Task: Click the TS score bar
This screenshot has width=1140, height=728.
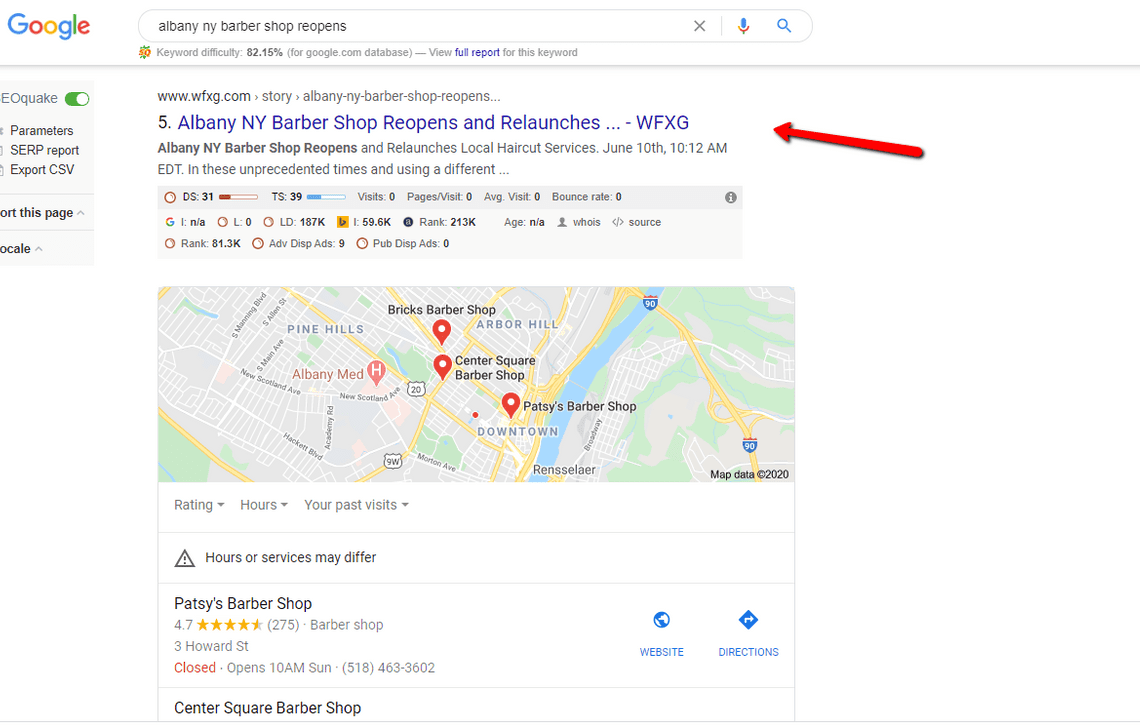Action: point(326,197)
